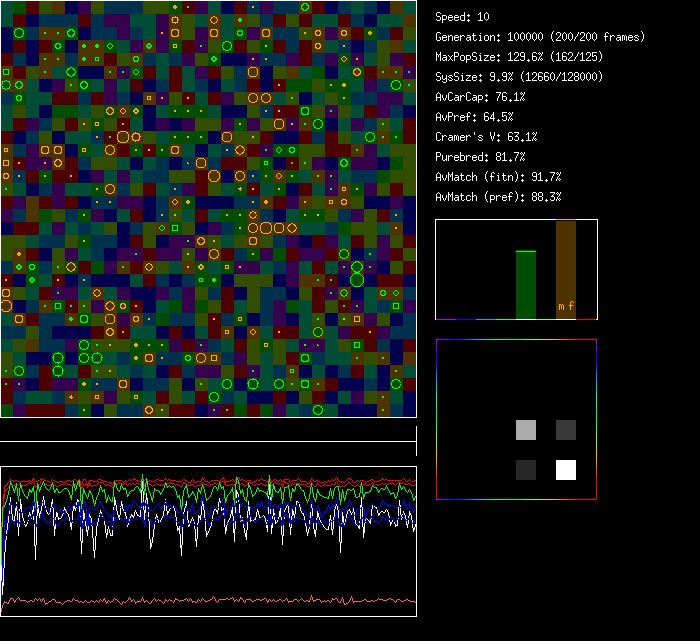This screenshot has width=700, height=641.
Task: Click the MaxPopSize statistic
Action: (516, 57)
